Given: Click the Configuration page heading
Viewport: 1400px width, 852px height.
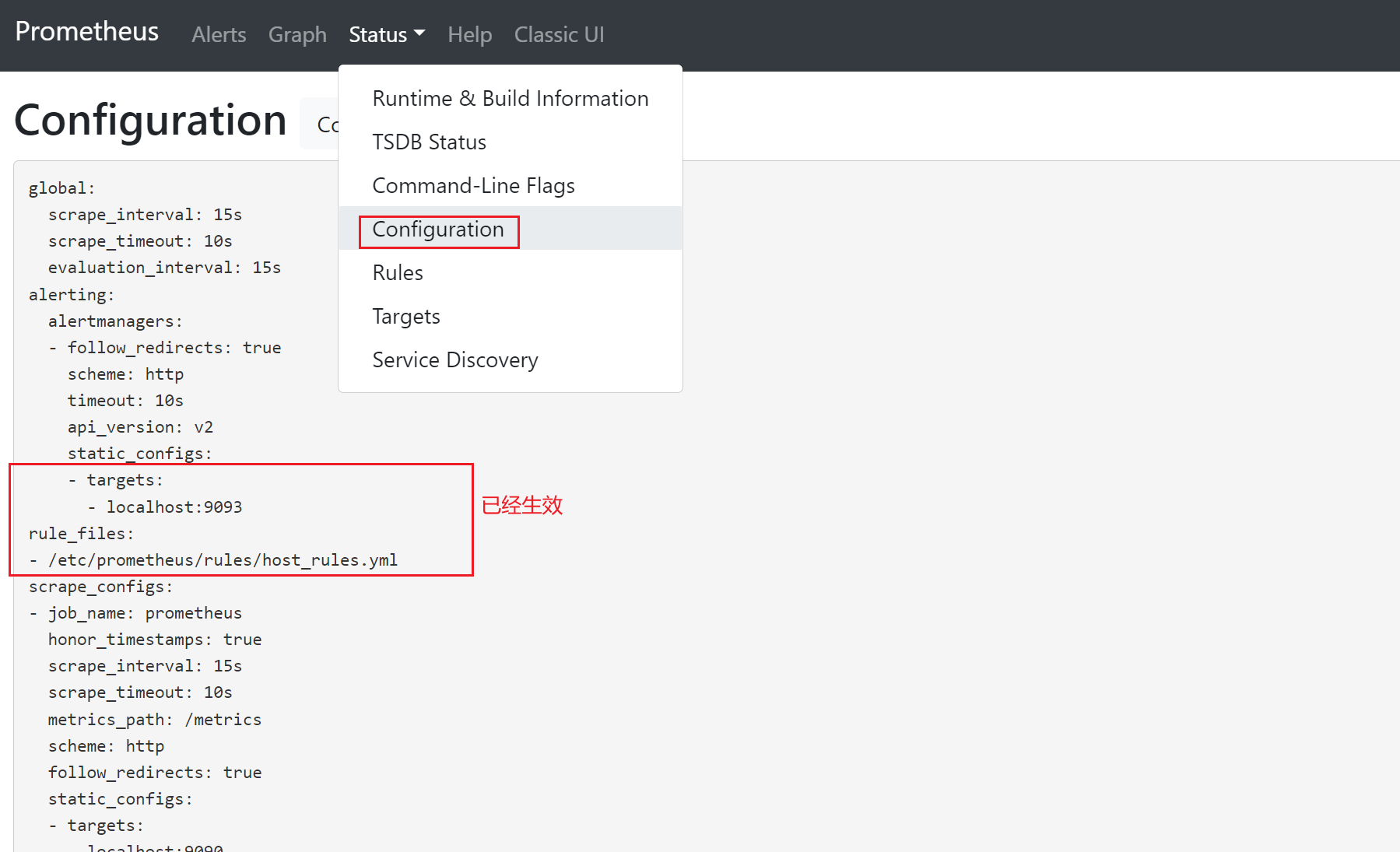Looking at the screenshot, I should coord(150,121).
